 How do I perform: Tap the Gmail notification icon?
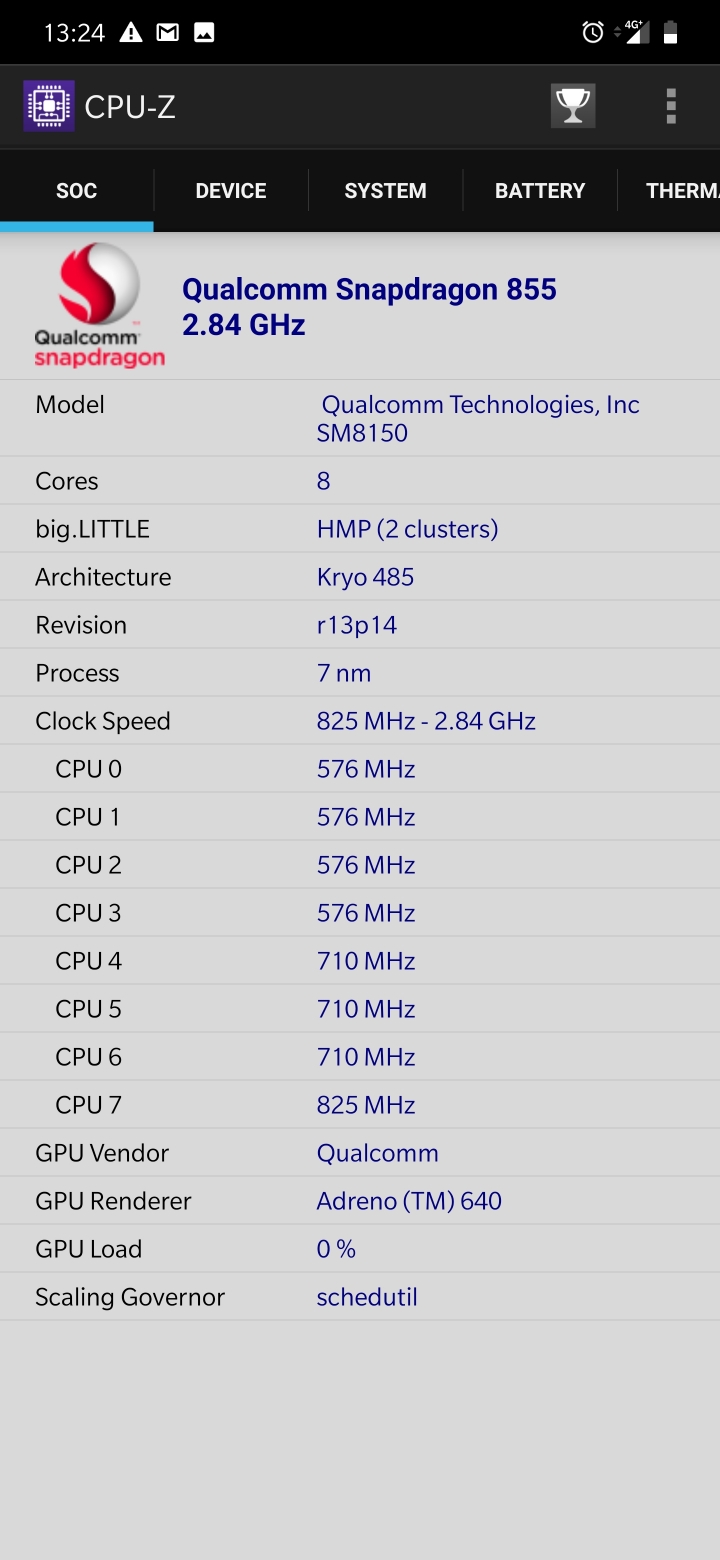[168, 33]
